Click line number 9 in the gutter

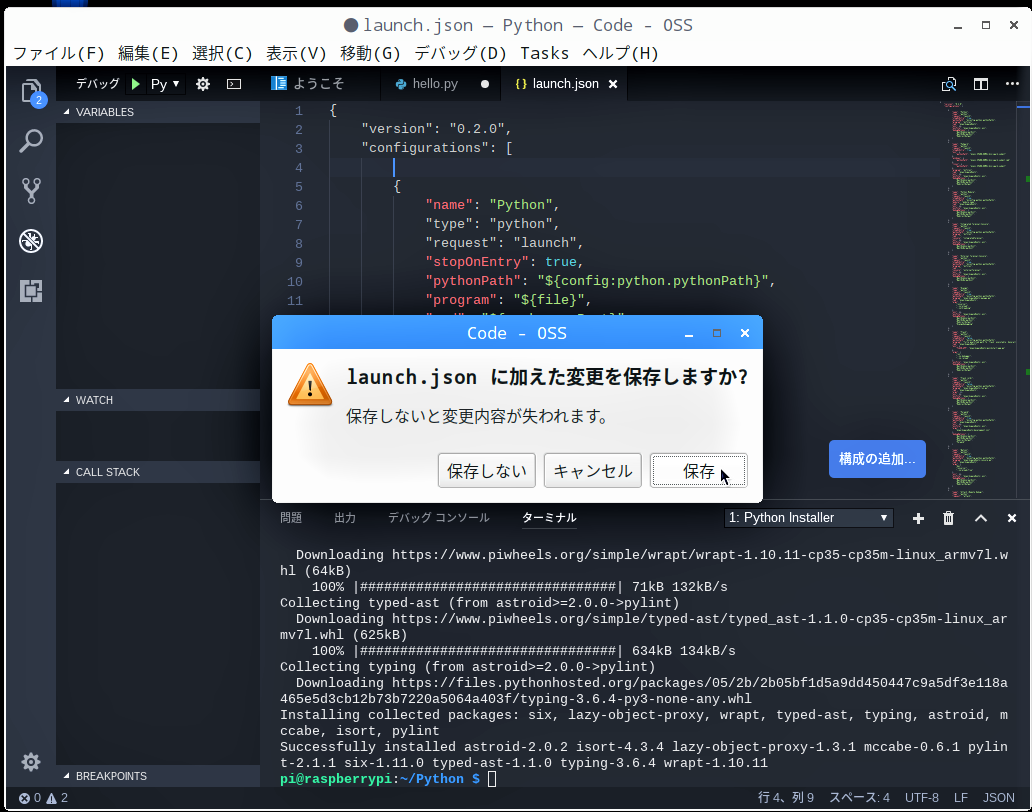[x=299, y=263]
